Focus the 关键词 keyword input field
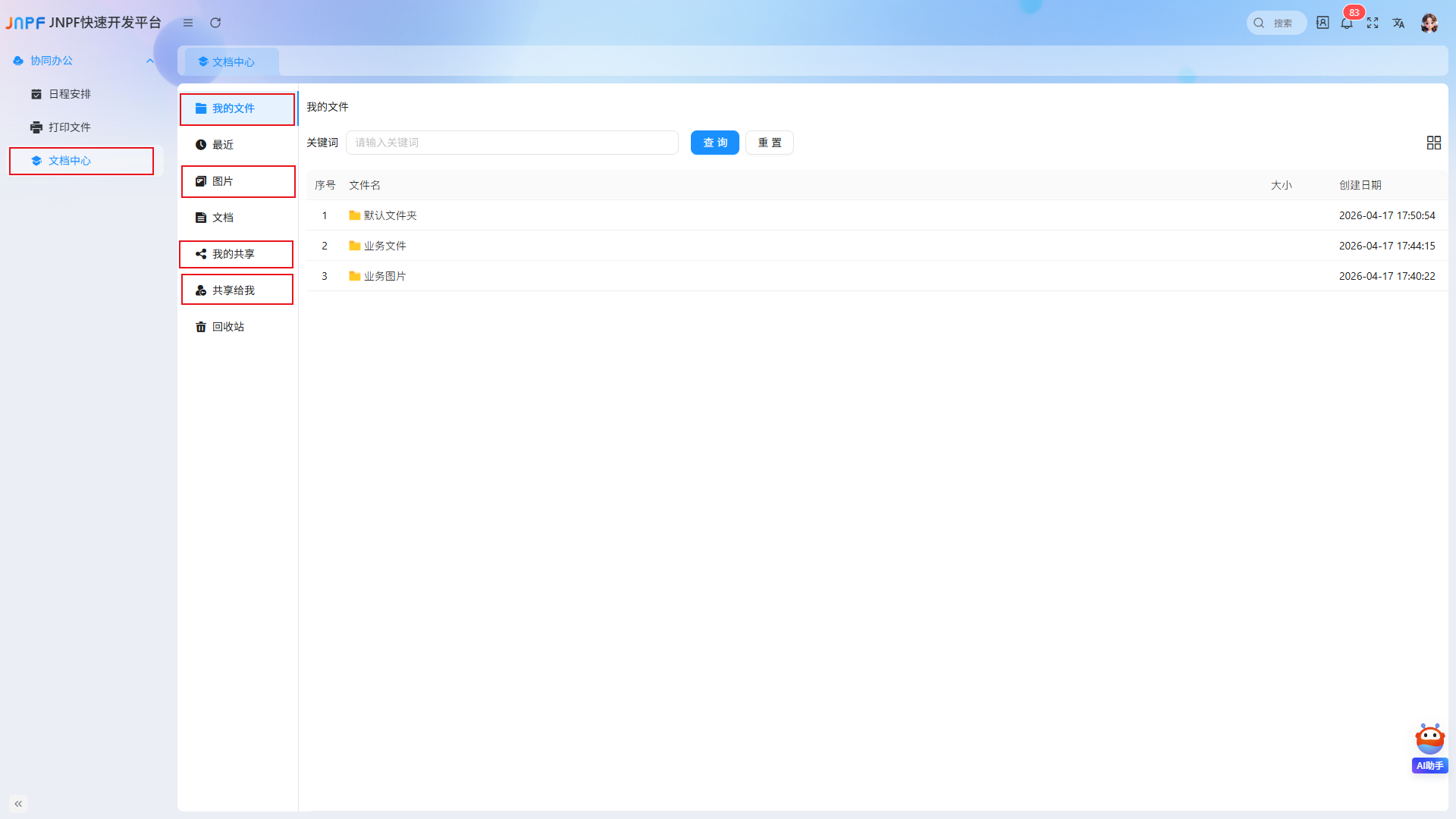 512,143
